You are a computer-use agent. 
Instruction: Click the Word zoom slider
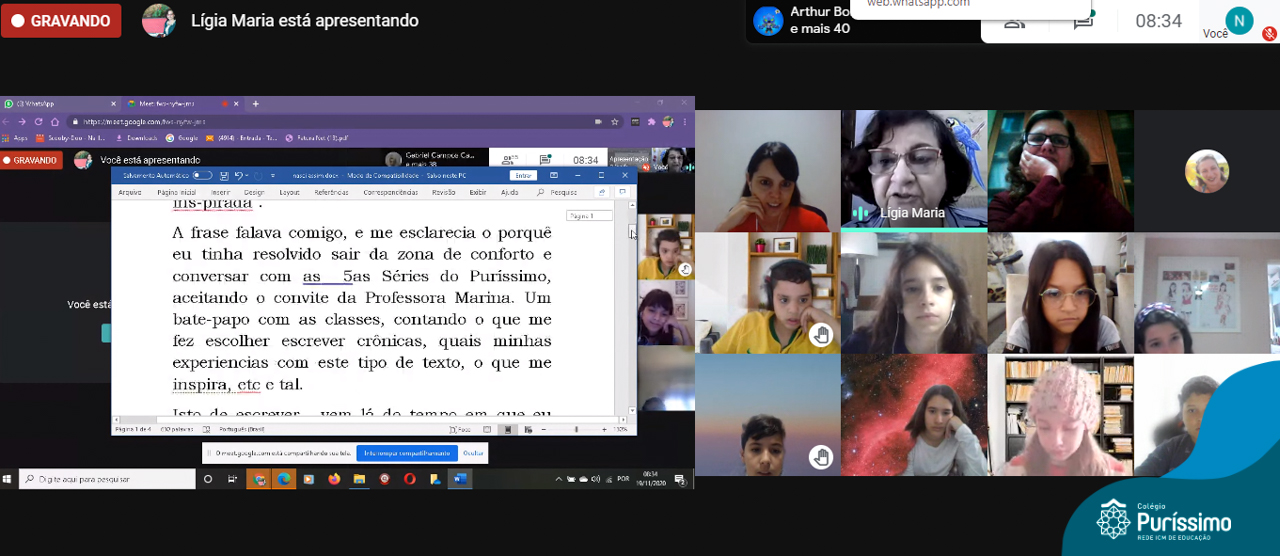pyautogui.click(x=576, y=429)
